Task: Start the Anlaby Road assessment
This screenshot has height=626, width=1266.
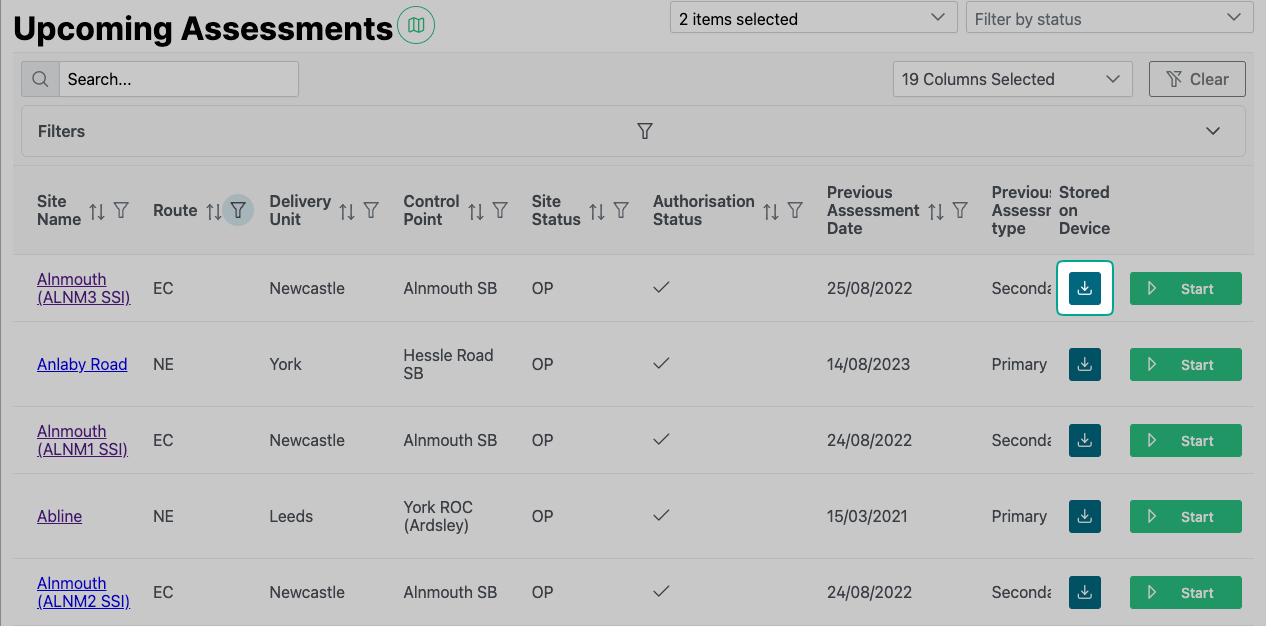Action: [x=1185, y=365]
